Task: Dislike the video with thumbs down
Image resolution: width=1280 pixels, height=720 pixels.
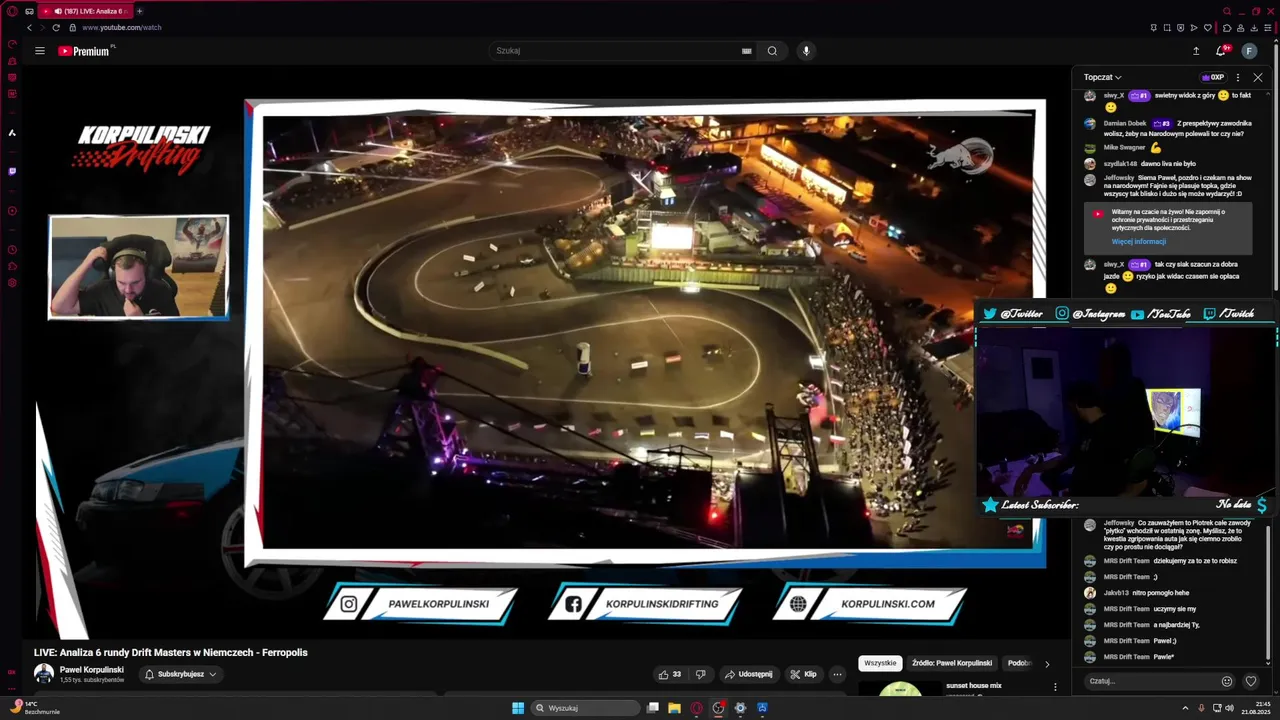Action: pos(700,674)
